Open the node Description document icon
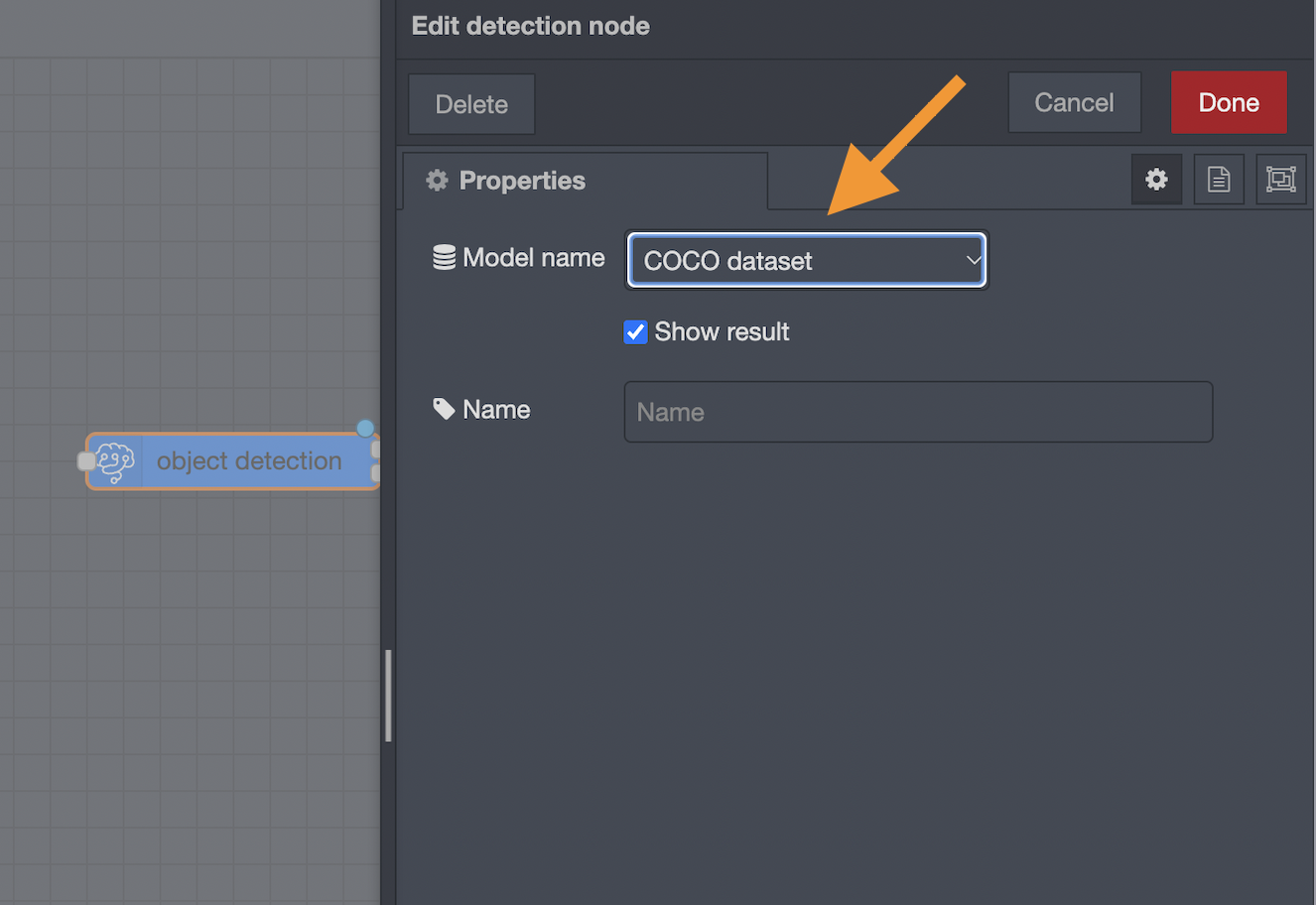 point(1219,180)
